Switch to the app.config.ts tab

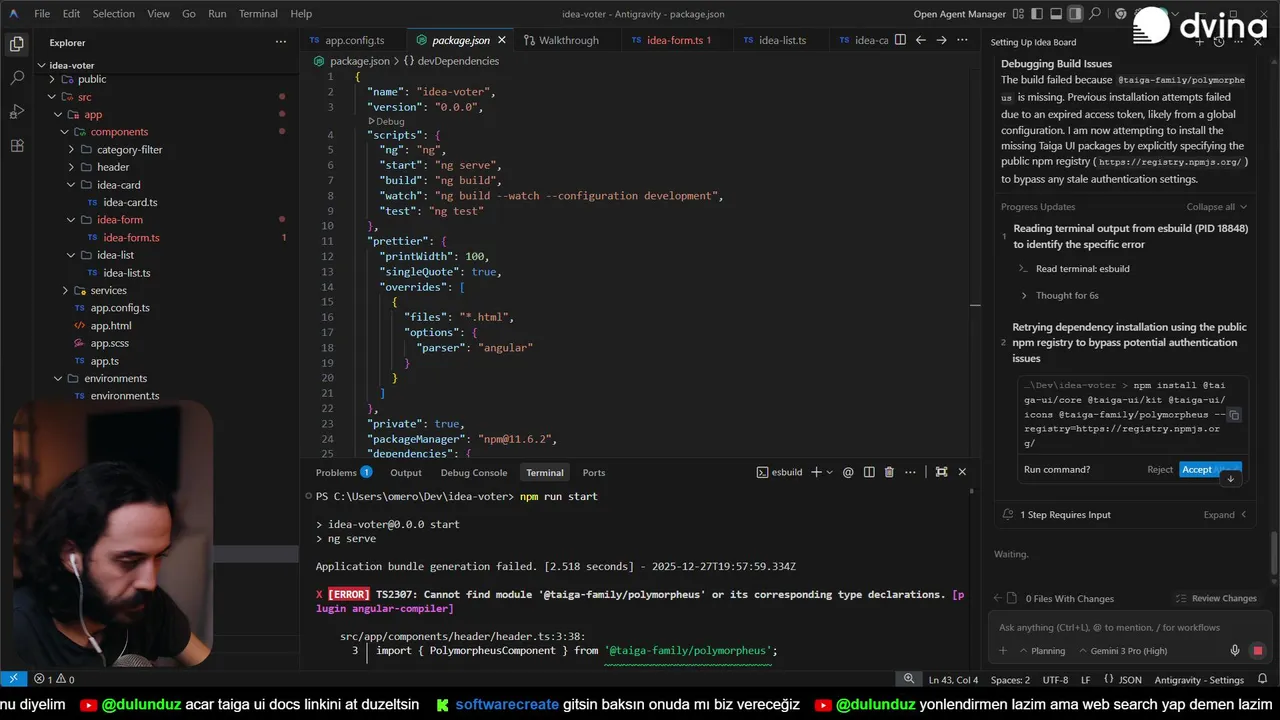click(x=353, y=40)
